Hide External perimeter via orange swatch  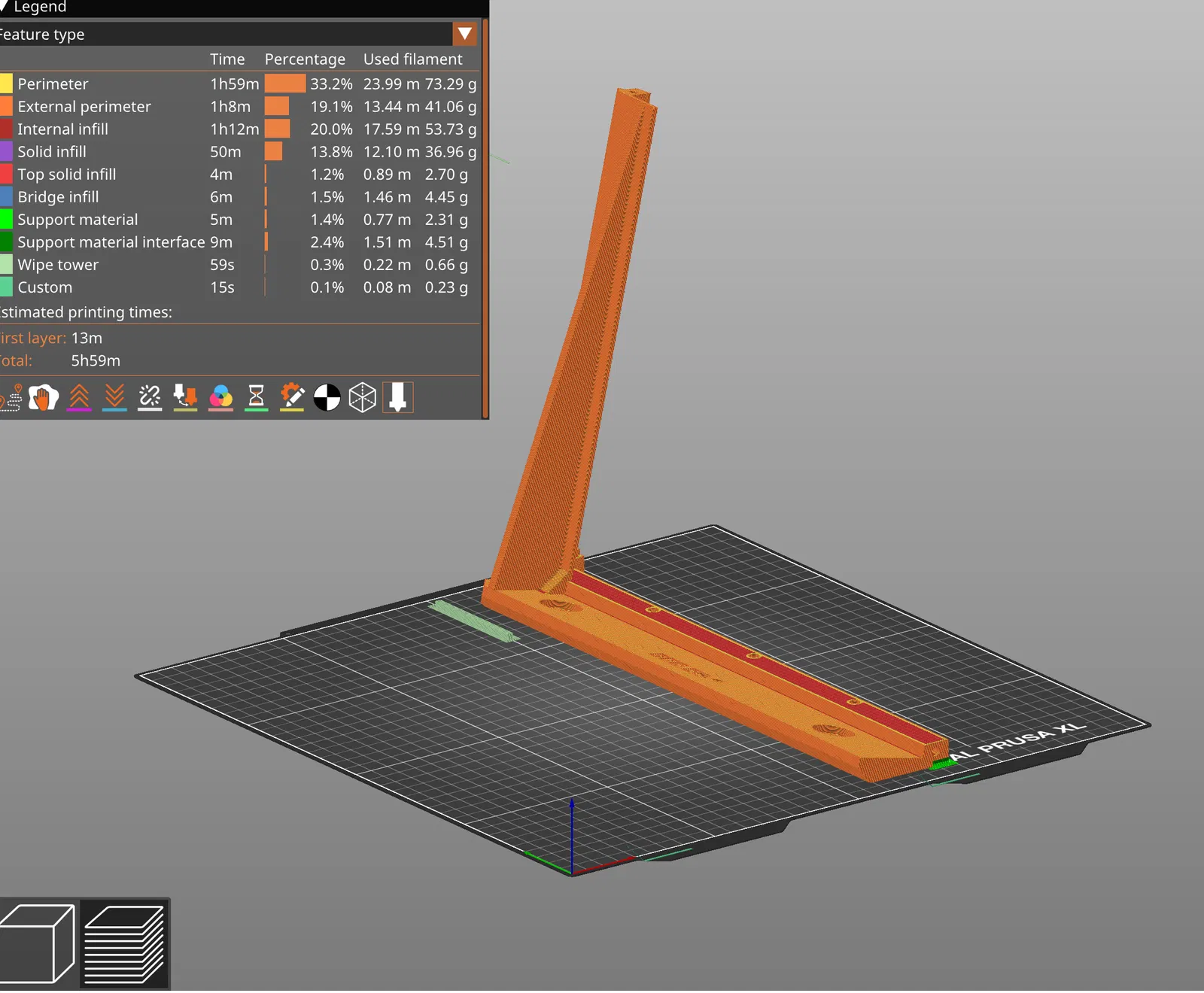point(6,106)
